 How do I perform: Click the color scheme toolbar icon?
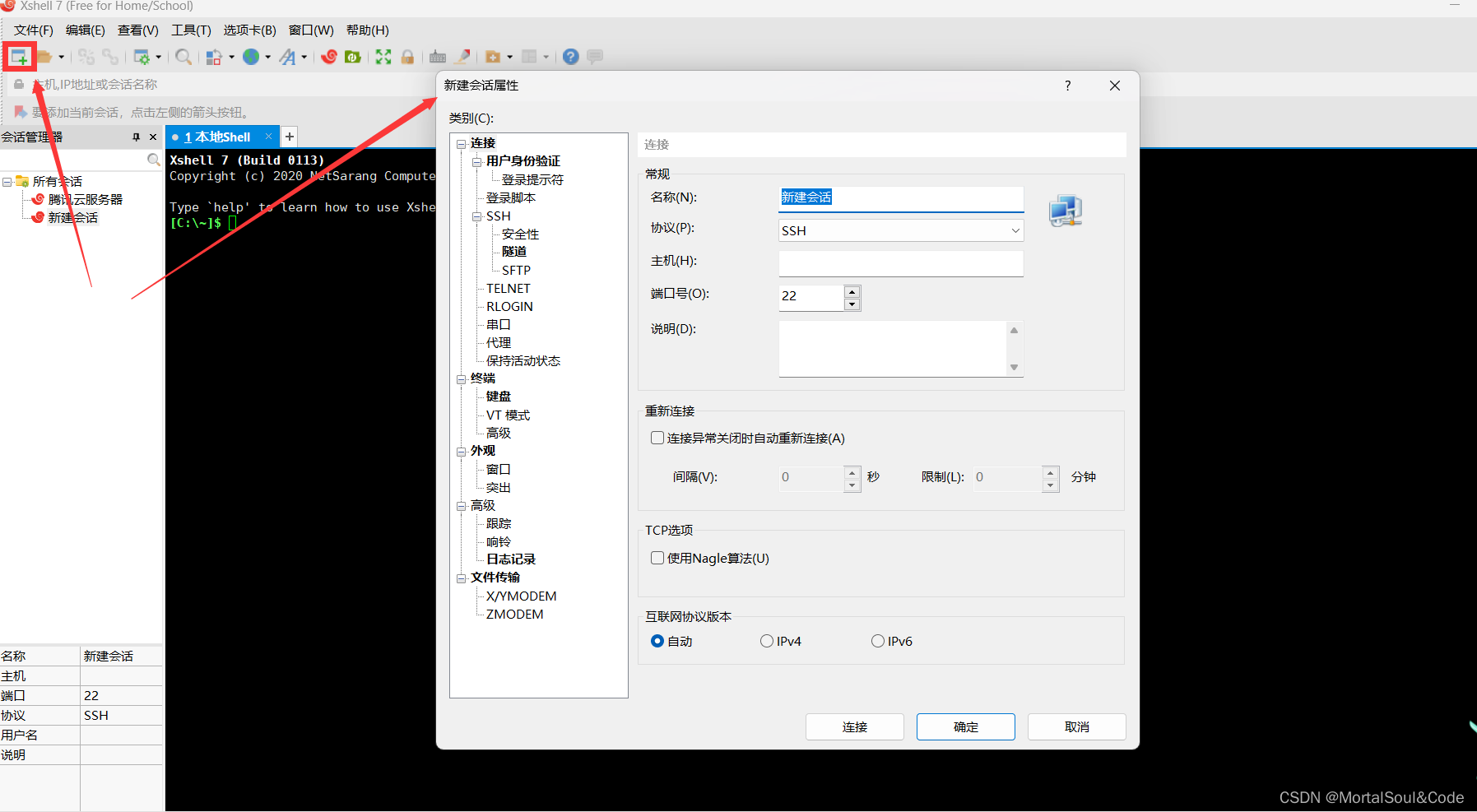pos(214,57)
